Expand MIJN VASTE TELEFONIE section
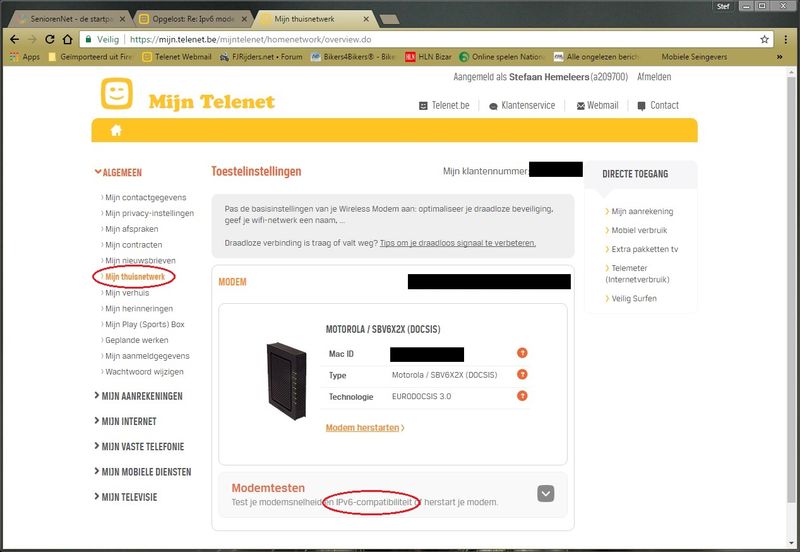 click(139, 446)
